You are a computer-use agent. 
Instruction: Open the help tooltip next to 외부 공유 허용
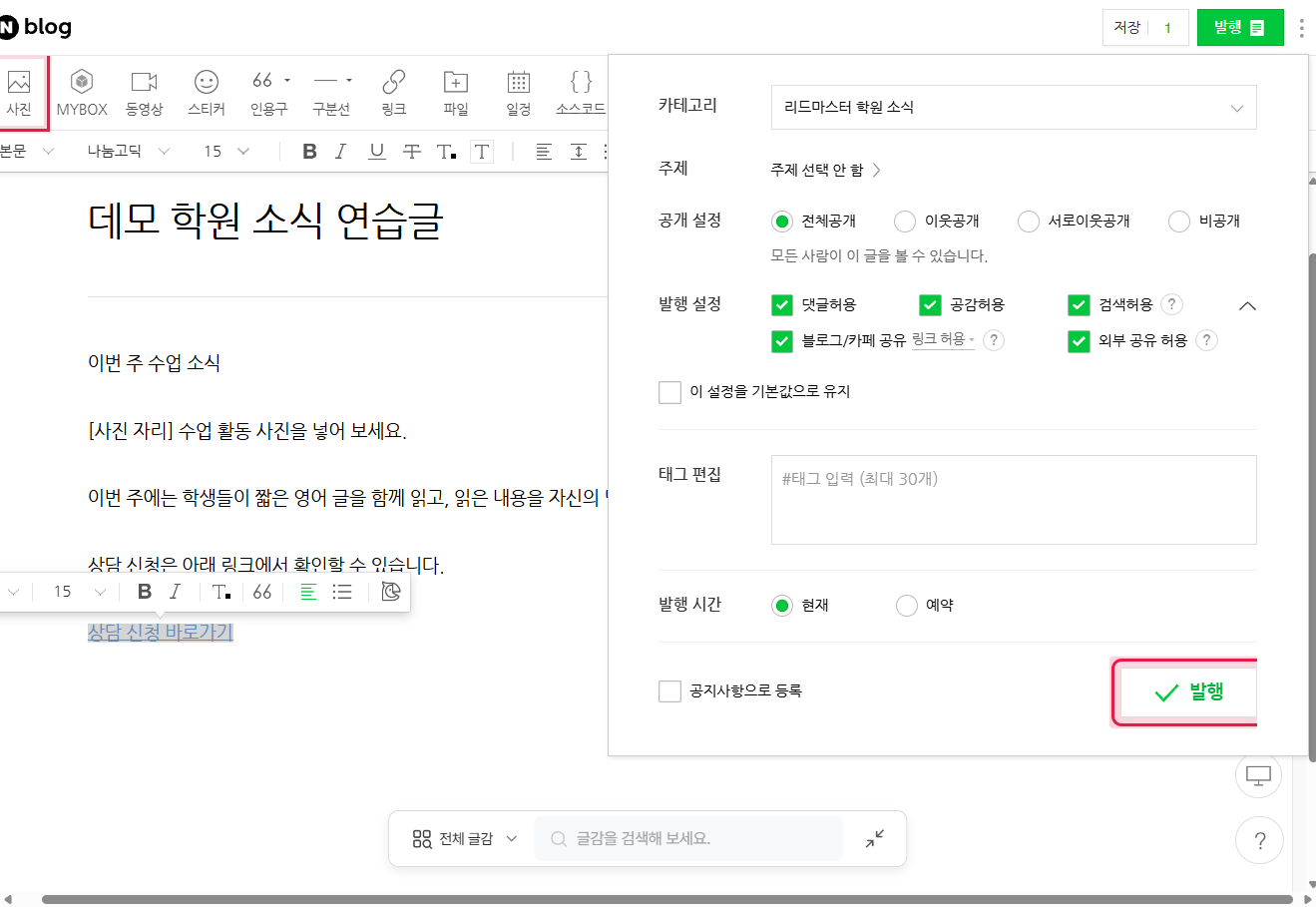pos(1206,340)
